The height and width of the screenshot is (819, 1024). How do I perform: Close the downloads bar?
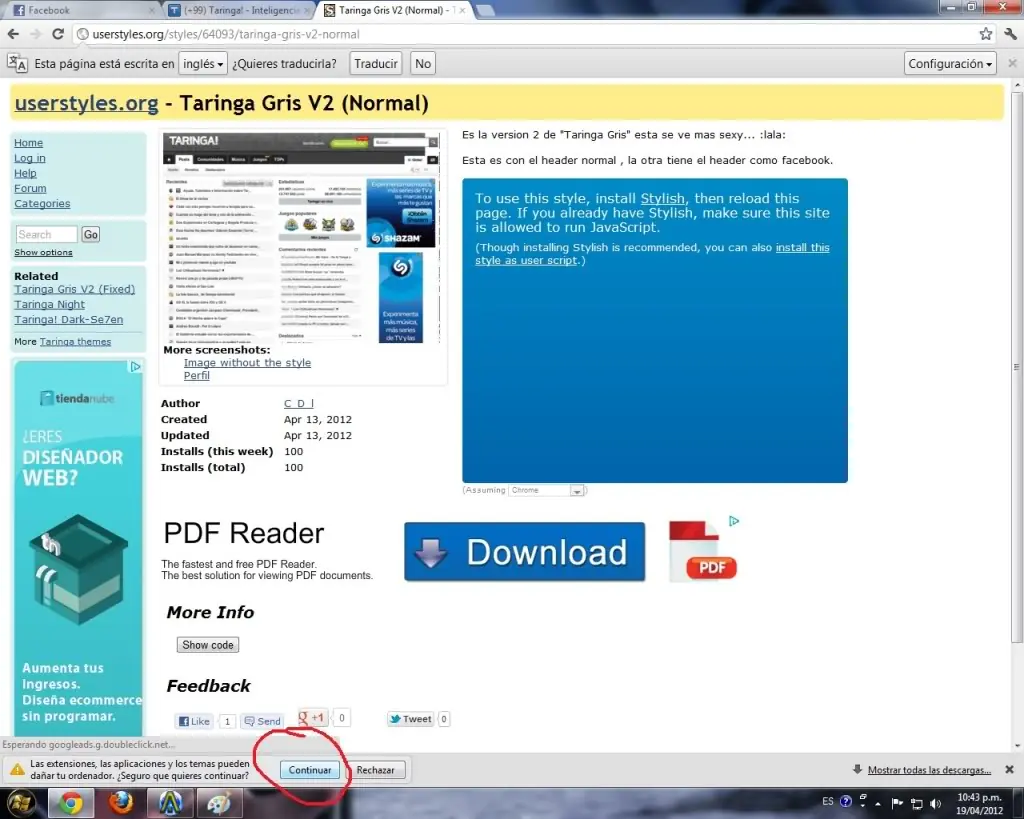[1009, 769]
